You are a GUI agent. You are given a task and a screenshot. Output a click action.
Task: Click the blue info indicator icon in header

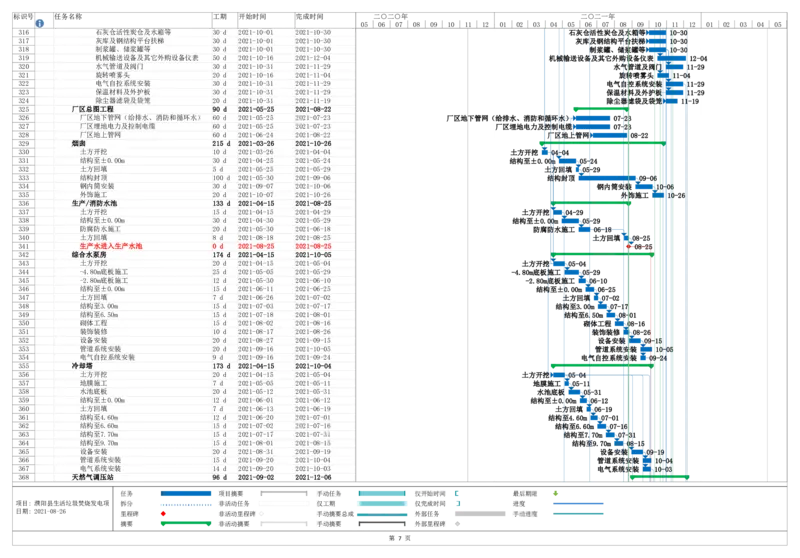pyautogui.click(x=40, y=22)
